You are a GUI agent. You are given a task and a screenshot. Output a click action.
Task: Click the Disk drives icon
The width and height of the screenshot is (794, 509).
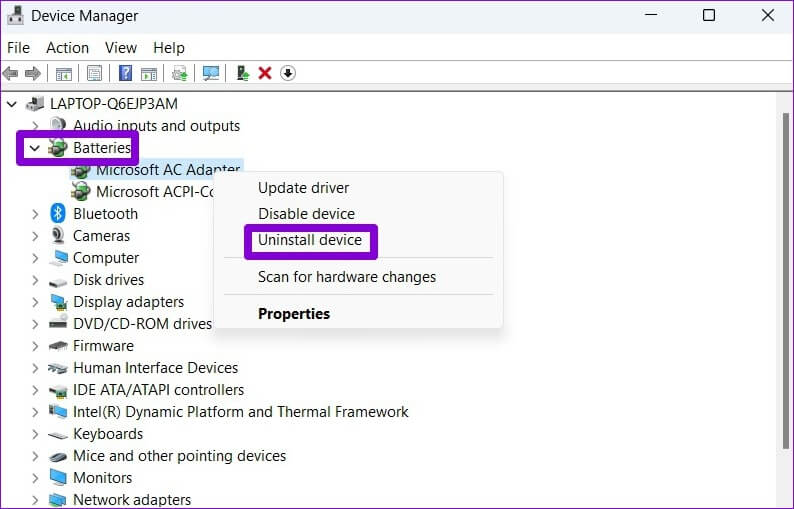point(58,282)
